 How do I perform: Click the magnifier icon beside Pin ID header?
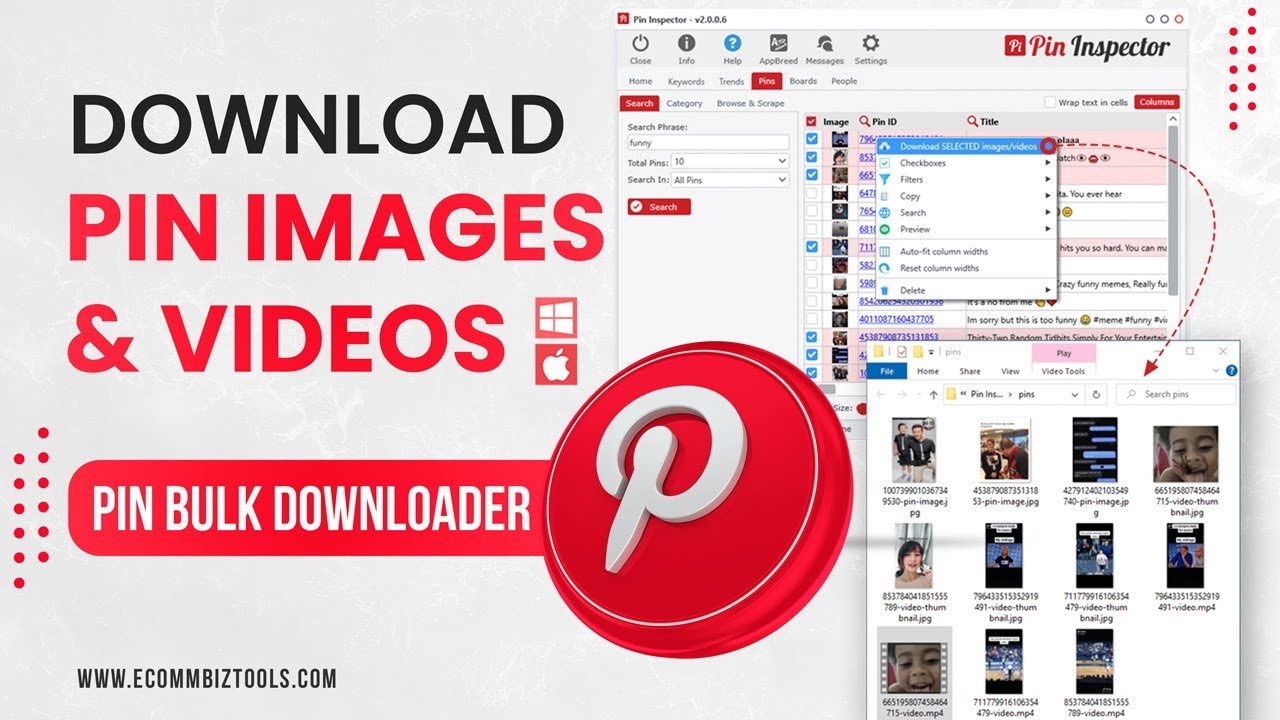click(x=865, y=122)
